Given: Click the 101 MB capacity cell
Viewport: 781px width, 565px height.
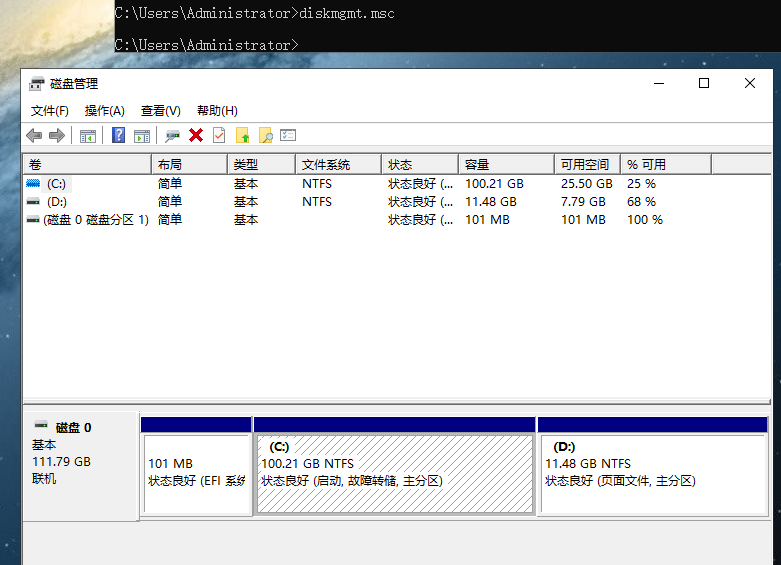Looking at the screenshot, I should point(487,220).
